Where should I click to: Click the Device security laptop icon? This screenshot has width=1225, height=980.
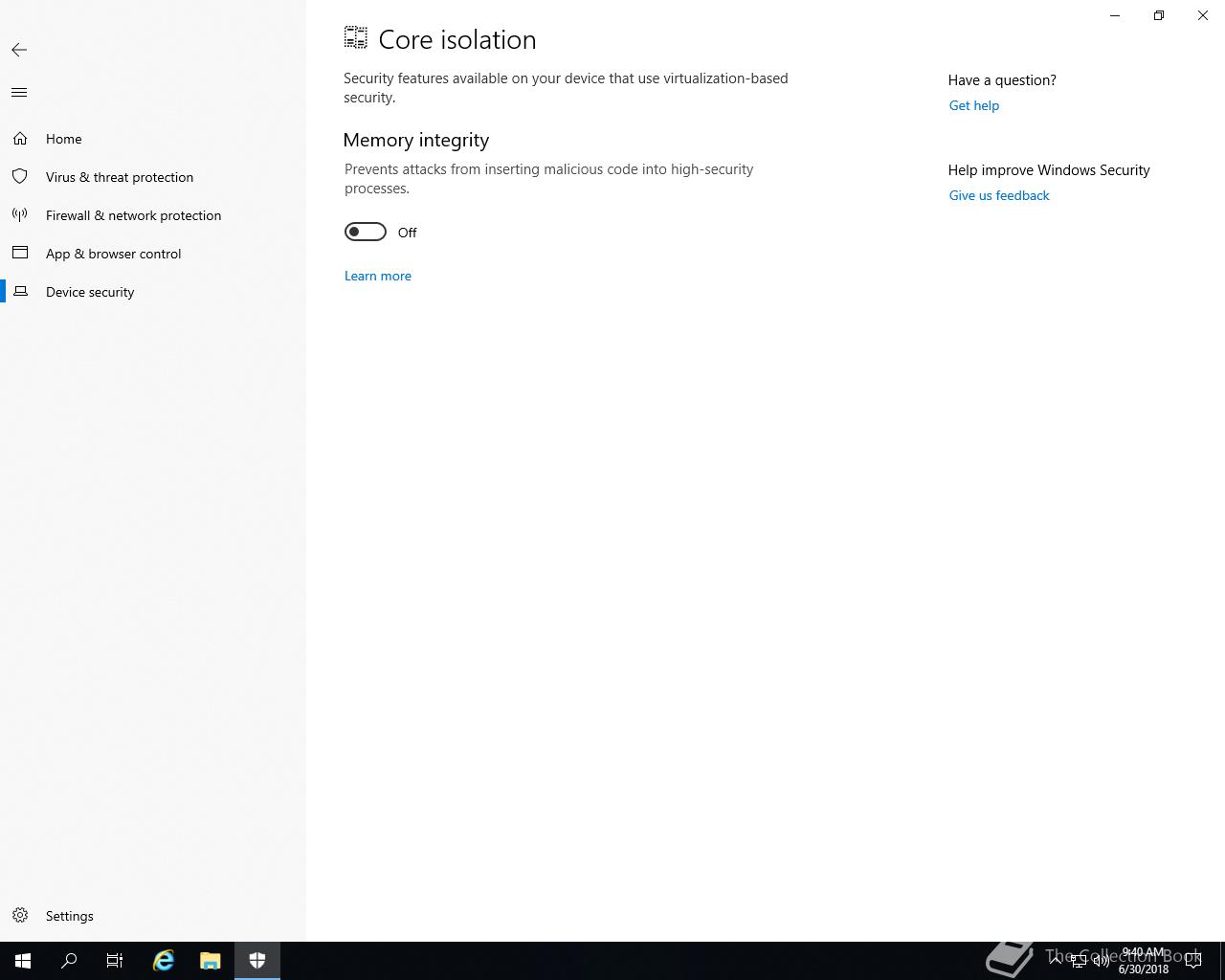tap(20, 292)
